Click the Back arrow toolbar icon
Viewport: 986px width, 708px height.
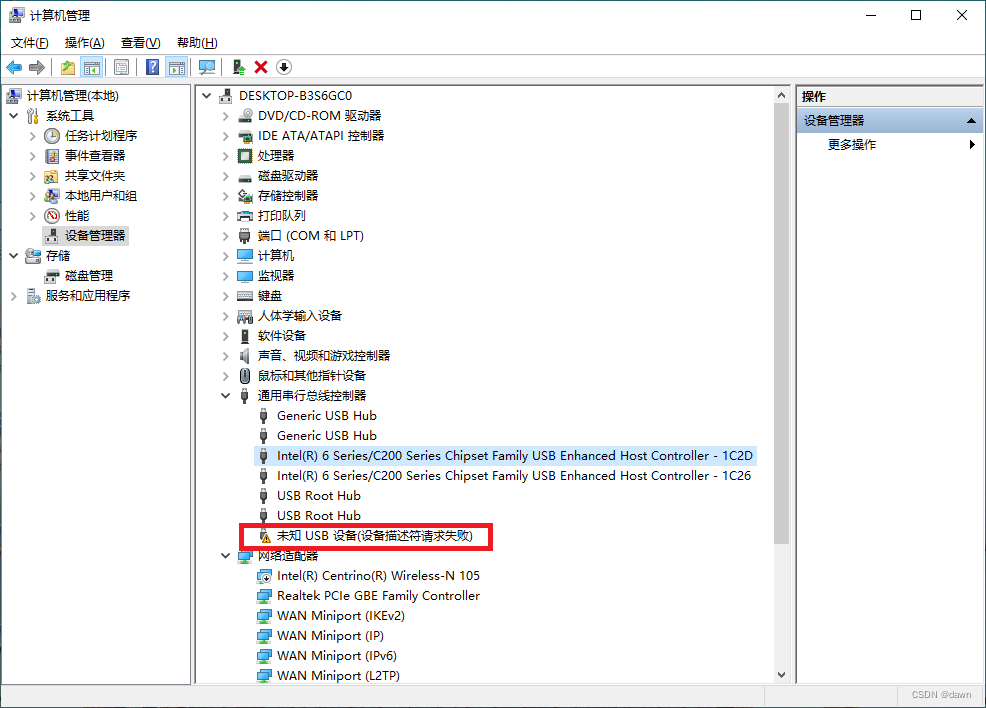point(14,67)
